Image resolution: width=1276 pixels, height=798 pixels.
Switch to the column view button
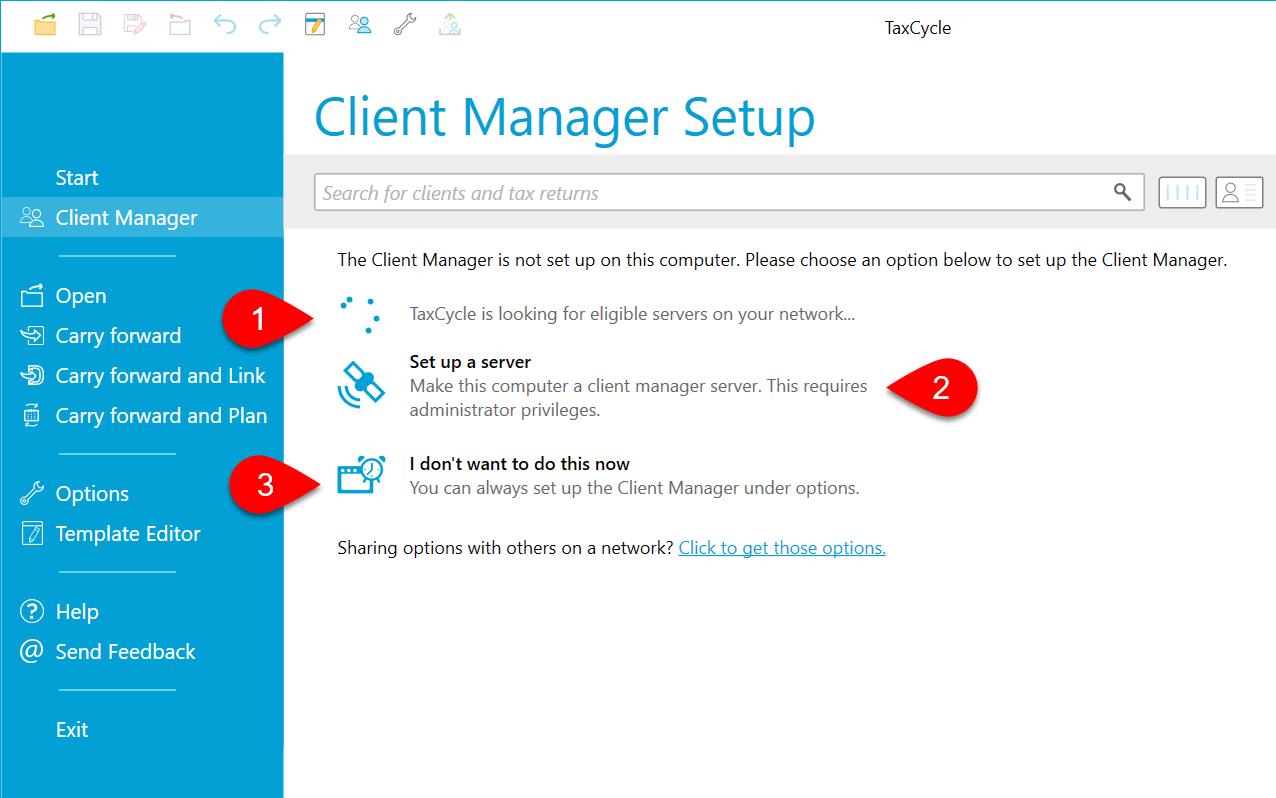(x=1182, y=193)
